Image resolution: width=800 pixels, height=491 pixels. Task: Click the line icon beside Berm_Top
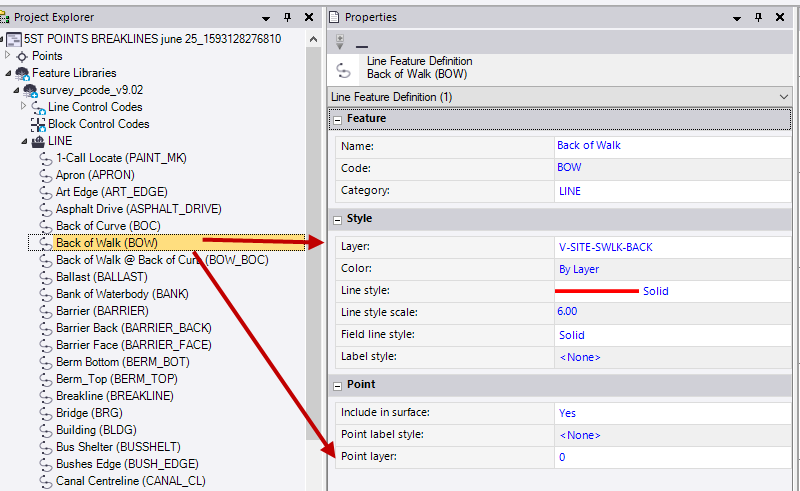click(46, 380)
